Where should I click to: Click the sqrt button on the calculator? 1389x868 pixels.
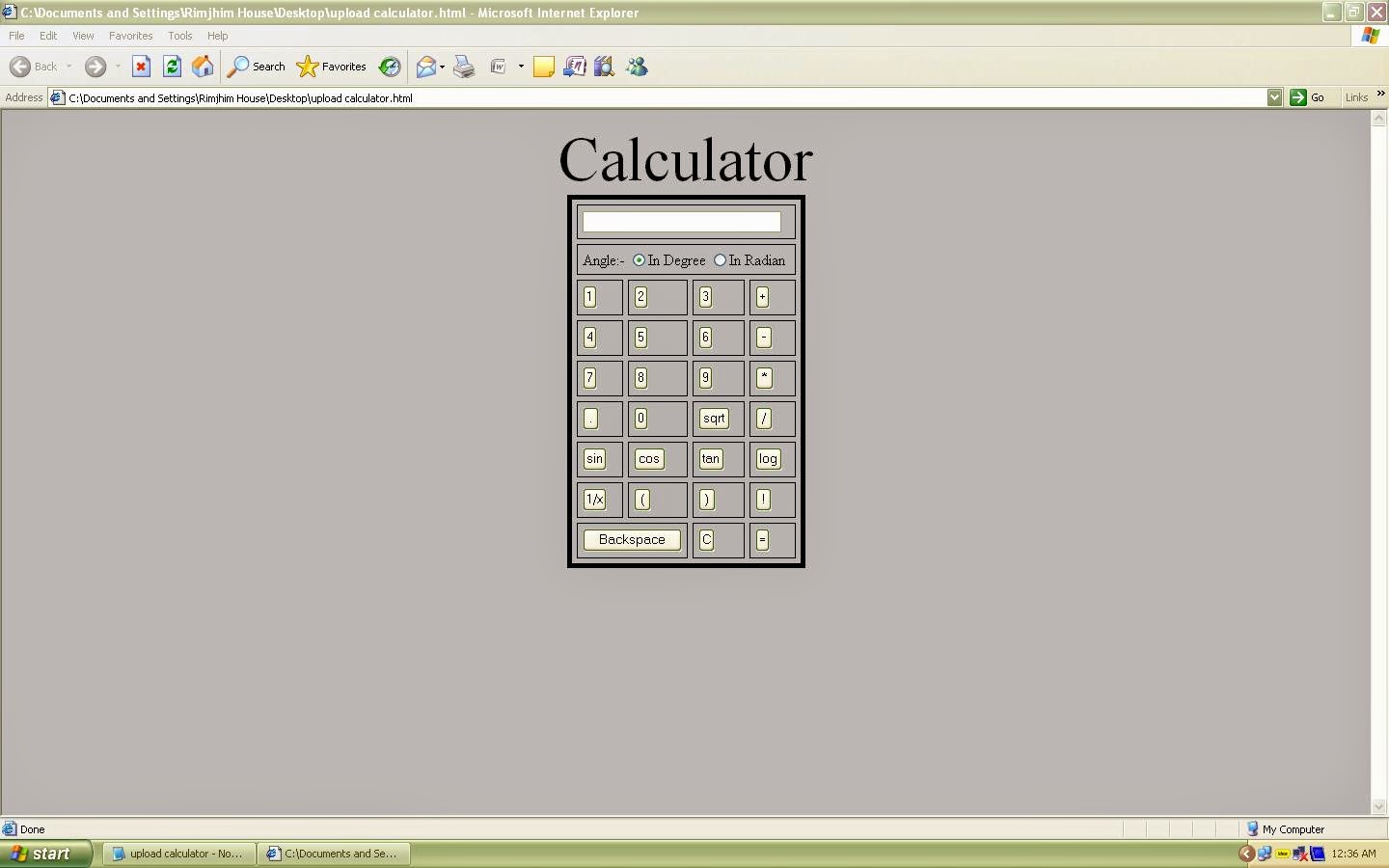714,419
